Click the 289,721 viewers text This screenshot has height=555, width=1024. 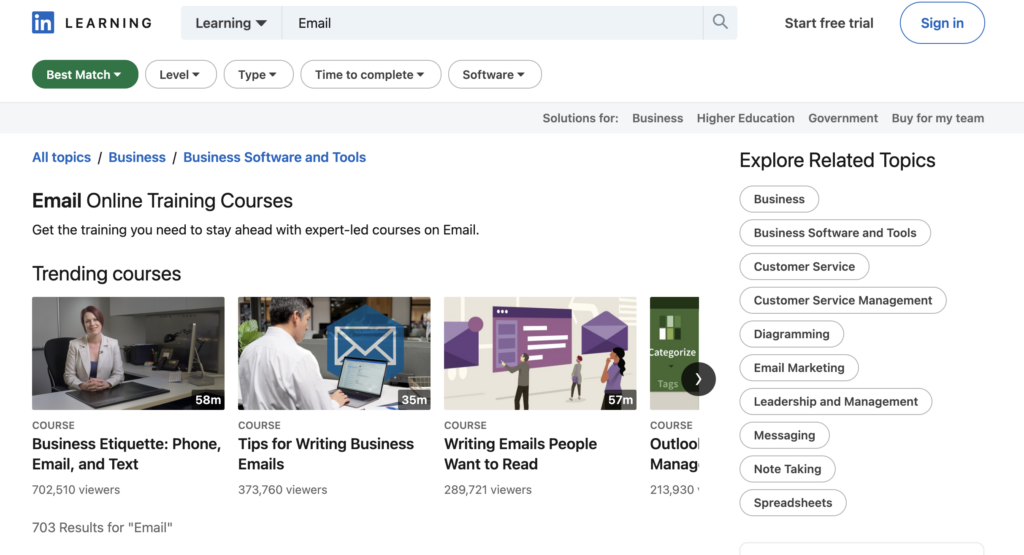488,490
